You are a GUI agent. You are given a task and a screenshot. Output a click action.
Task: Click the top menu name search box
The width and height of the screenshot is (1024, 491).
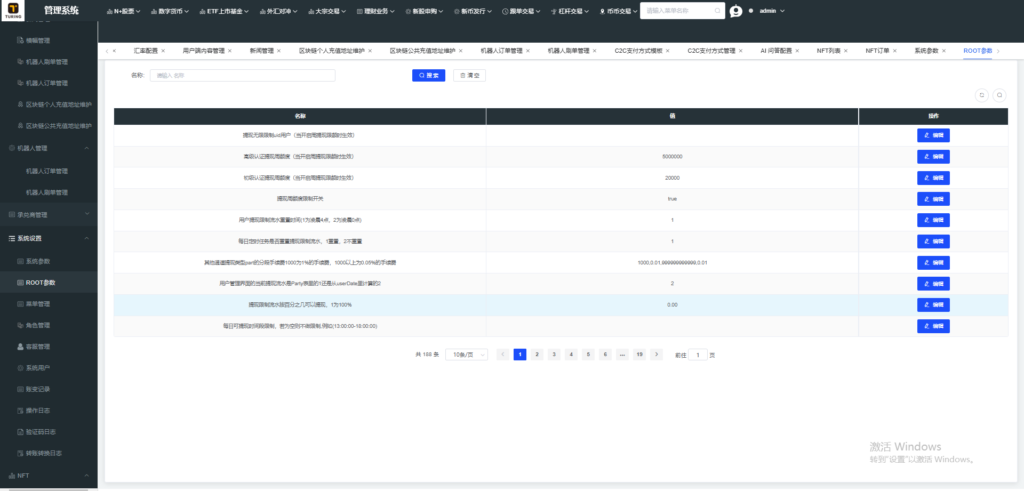682,11
